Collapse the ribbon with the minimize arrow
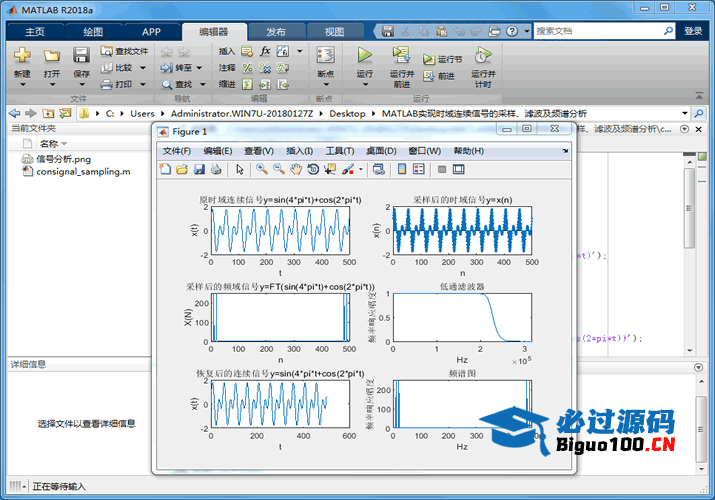This screenshot has height=500, width=715. pos(699,96)
